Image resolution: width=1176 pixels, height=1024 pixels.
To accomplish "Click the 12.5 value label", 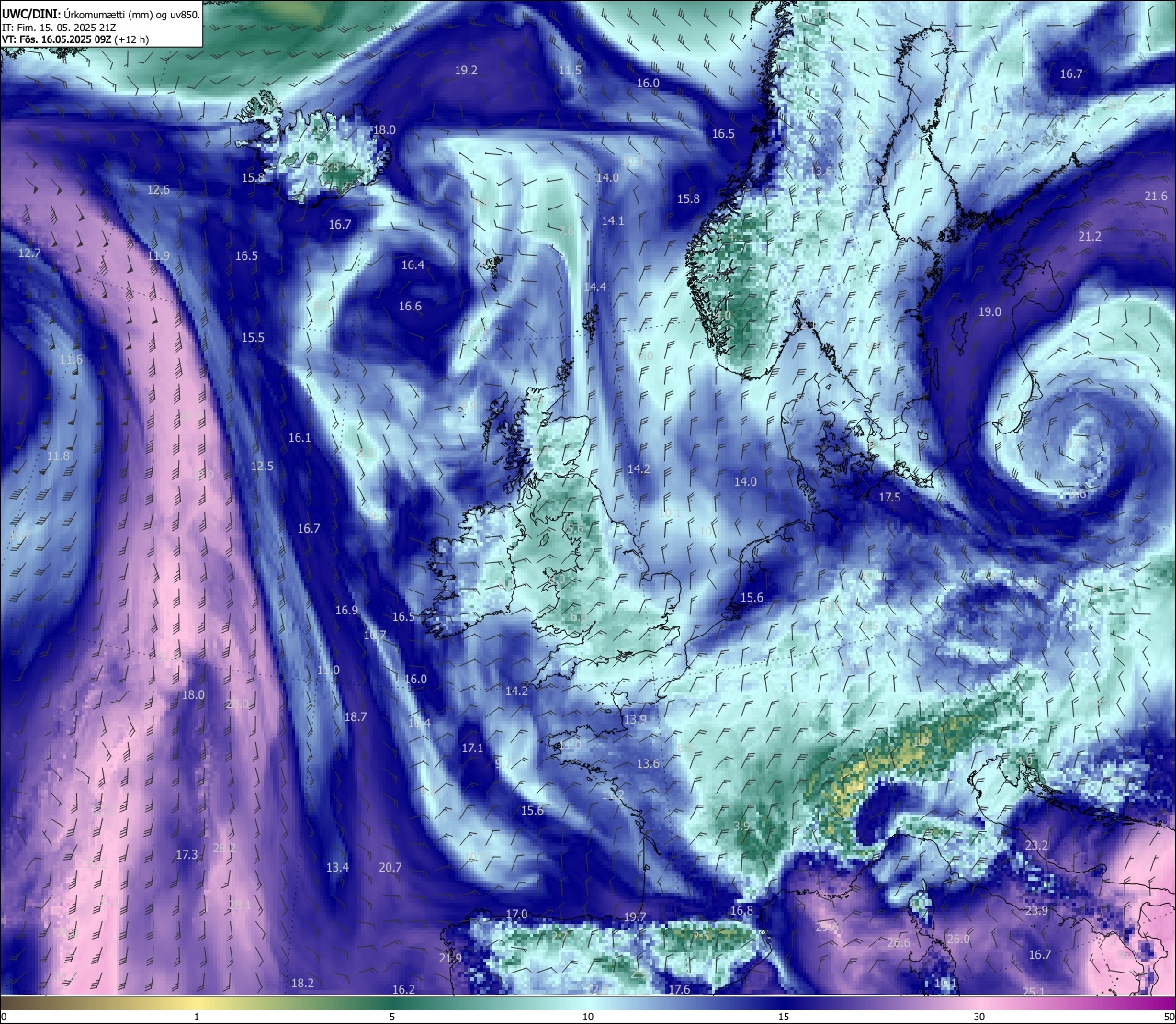I will point(262,466).
